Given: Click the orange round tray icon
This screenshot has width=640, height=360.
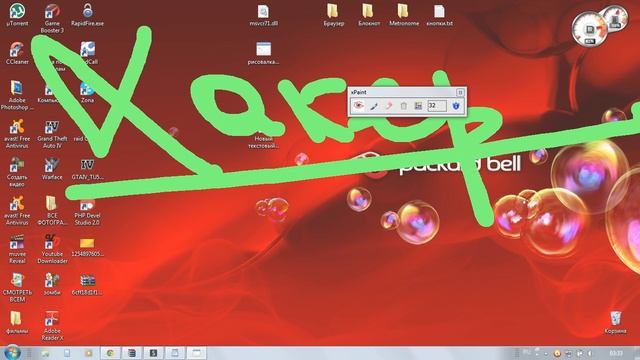Looking at the screenshot, I should point(557,353).
